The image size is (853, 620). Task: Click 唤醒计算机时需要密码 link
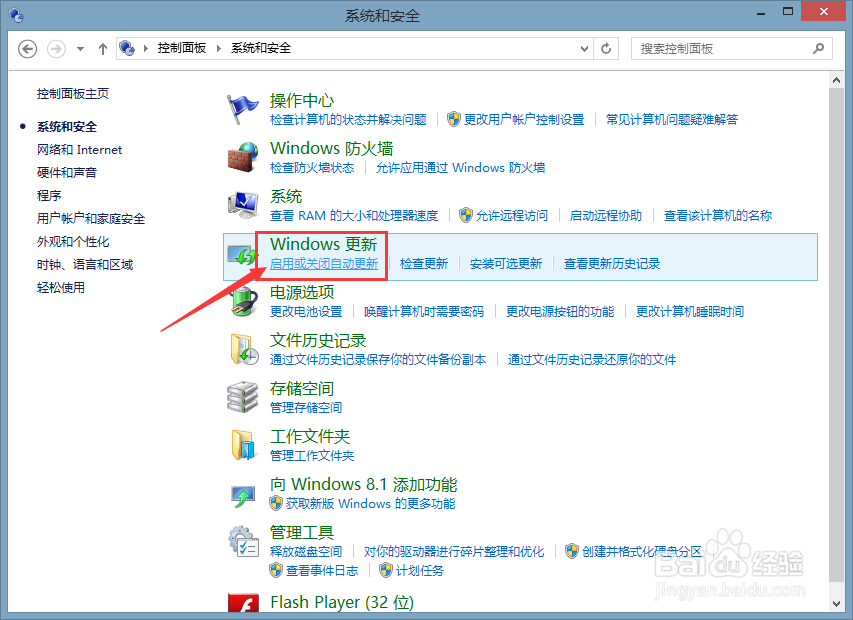coord(424,312)
